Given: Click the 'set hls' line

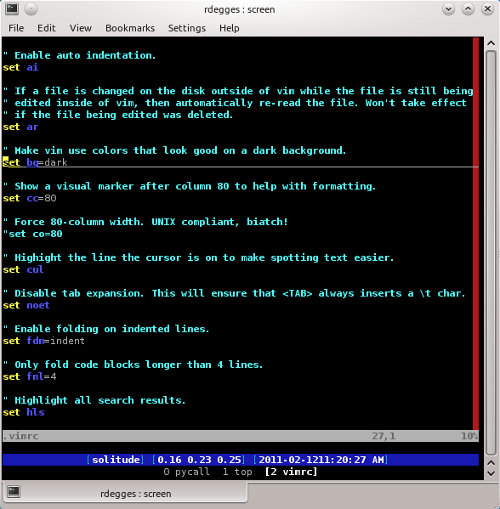Looking at the screenshot, I should click(x=24, y=412).
